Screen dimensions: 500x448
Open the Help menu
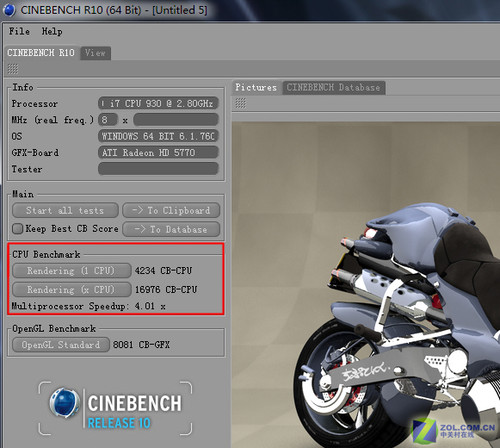(x=52, y=31)
